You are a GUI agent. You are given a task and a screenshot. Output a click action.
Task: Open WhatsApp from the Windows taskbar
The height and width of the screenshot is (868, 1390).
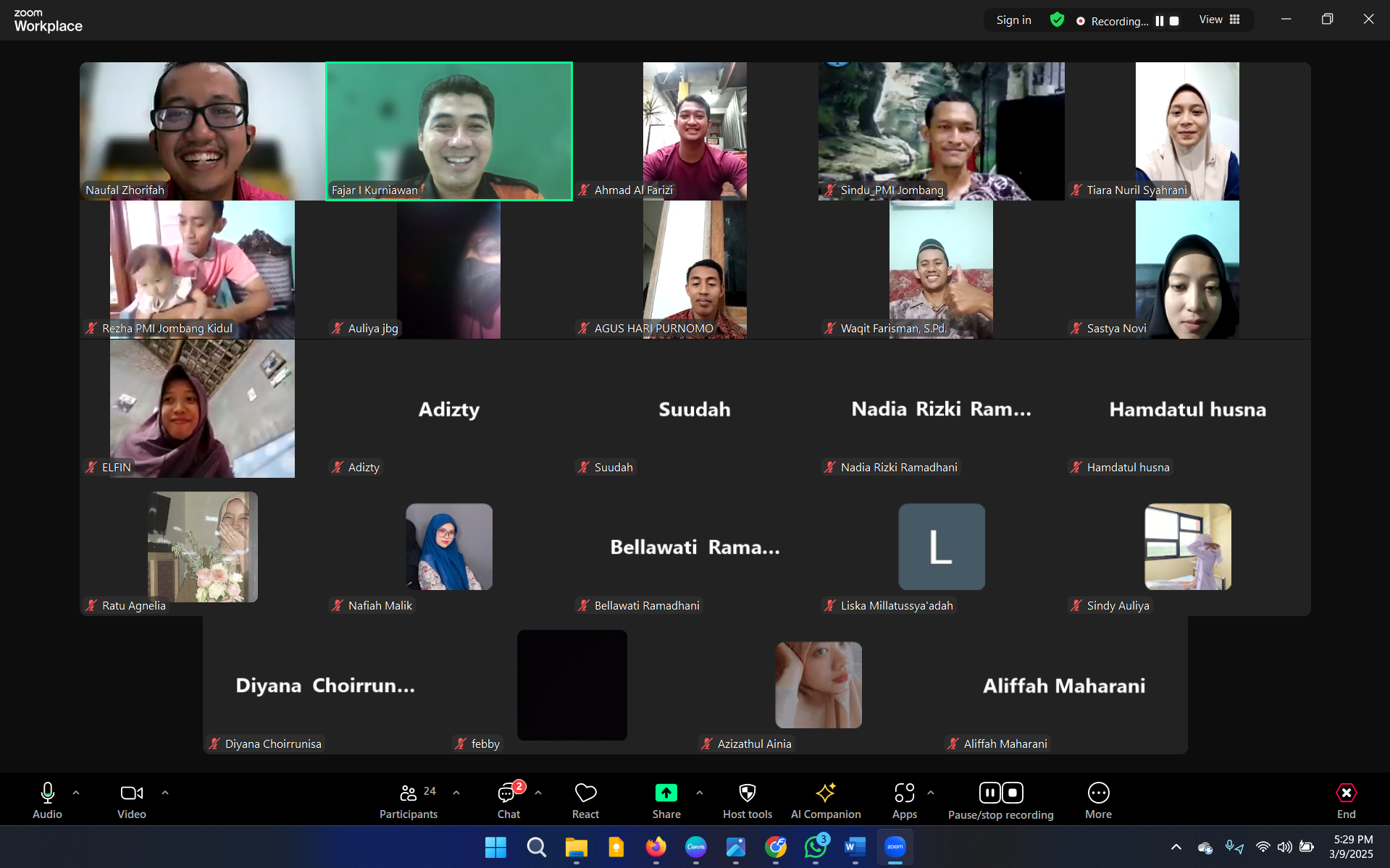tap(816, 847)
